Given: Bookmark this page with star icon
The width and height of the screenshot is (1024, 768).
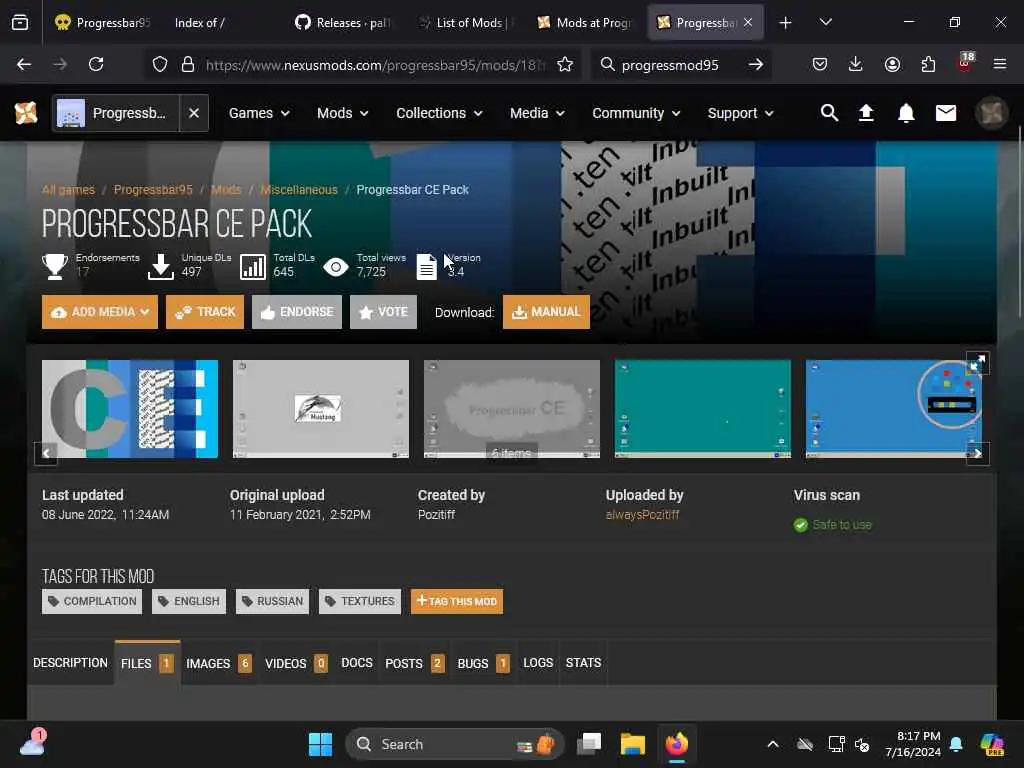Looking at the screenshot, I should [x=565, y=64].
